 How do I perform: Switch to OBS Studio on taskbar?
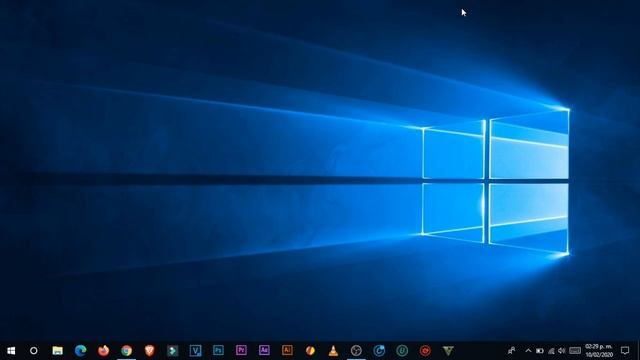356,351
